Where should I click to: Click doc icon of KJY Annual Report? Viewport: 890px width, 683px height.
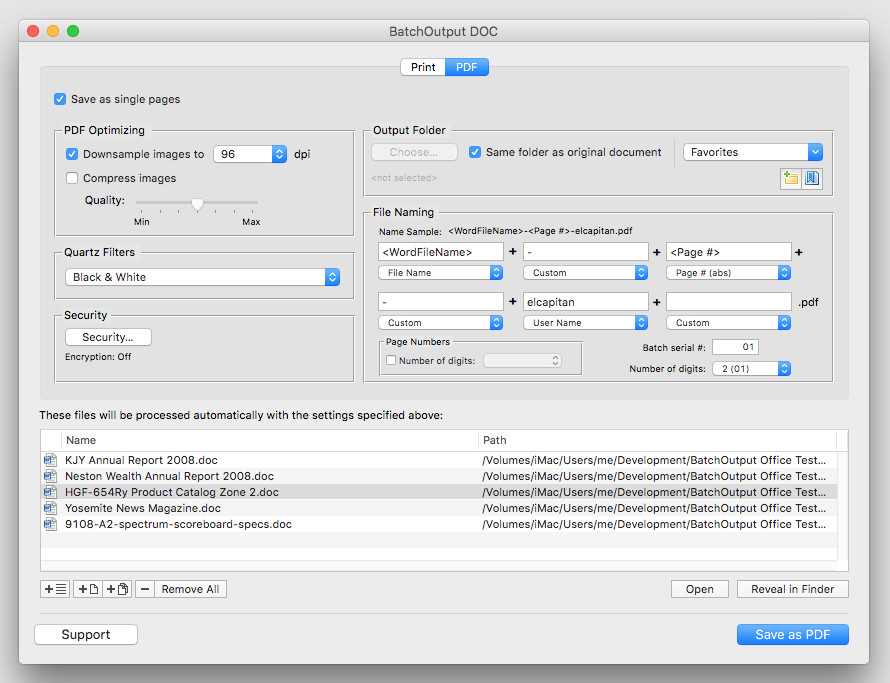pos(50,460)
